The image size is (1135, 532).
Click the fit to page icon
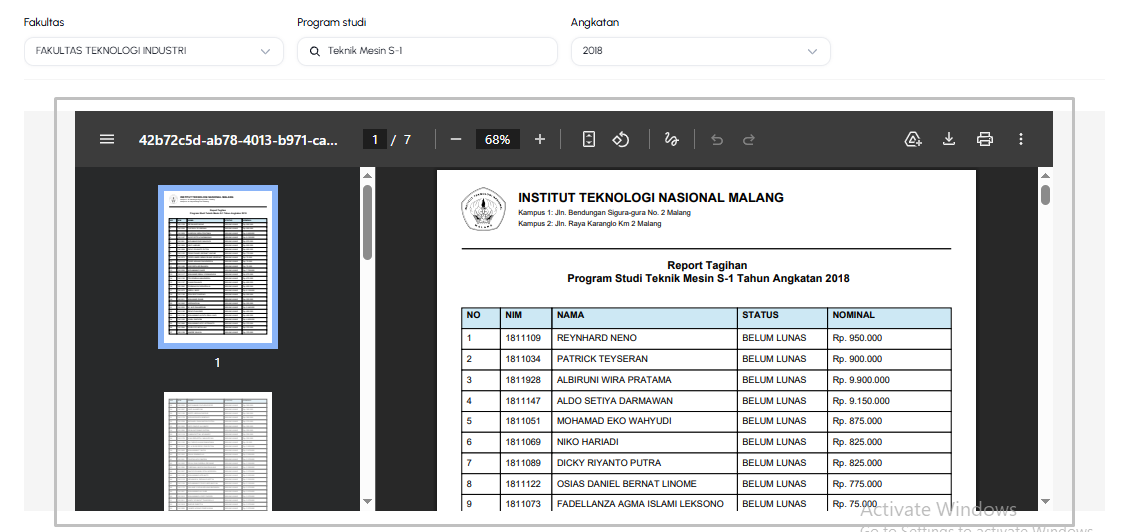(x=588, y=139)
